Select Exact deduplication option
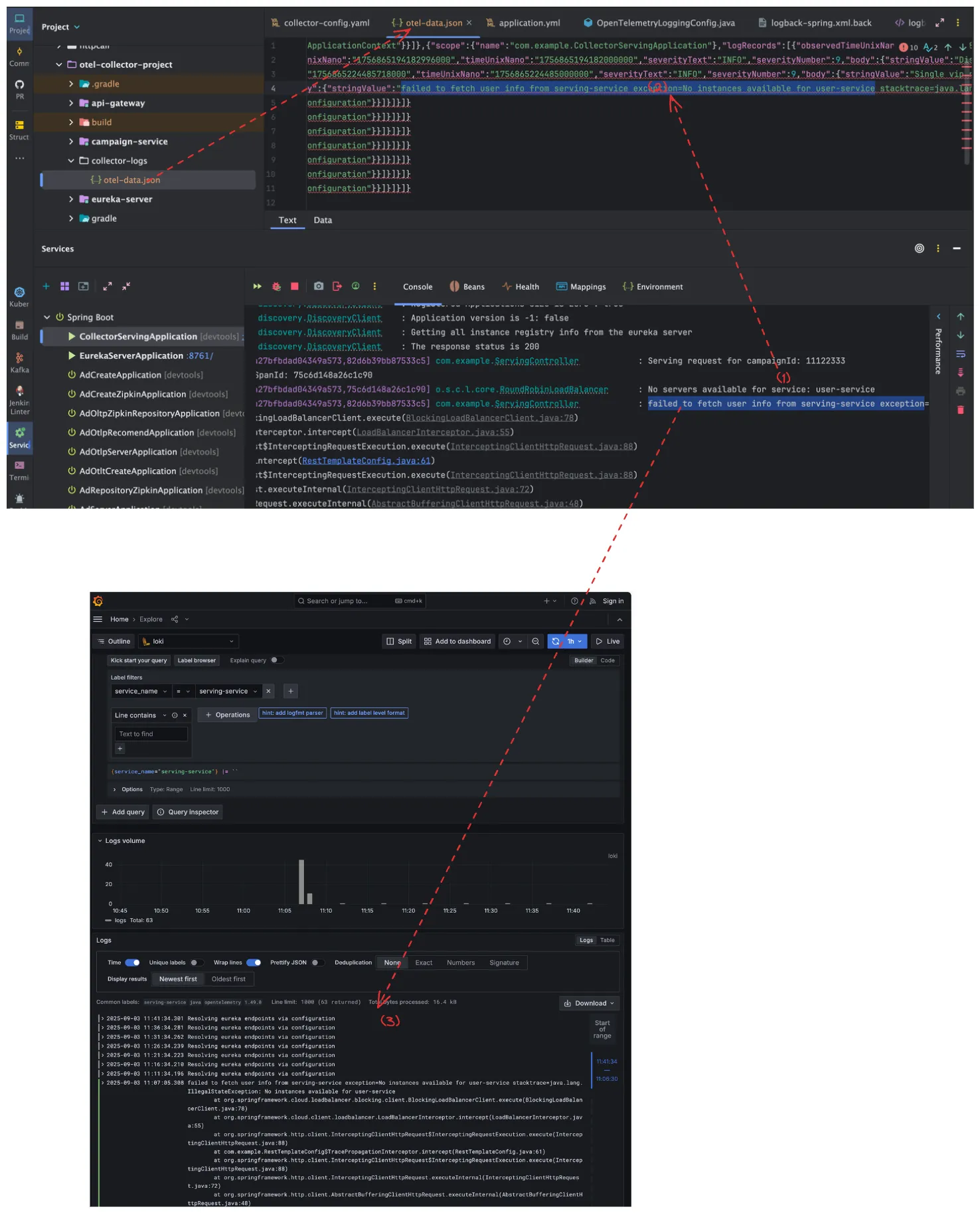This screenshot has height=1213, width=980. [424, 963]
